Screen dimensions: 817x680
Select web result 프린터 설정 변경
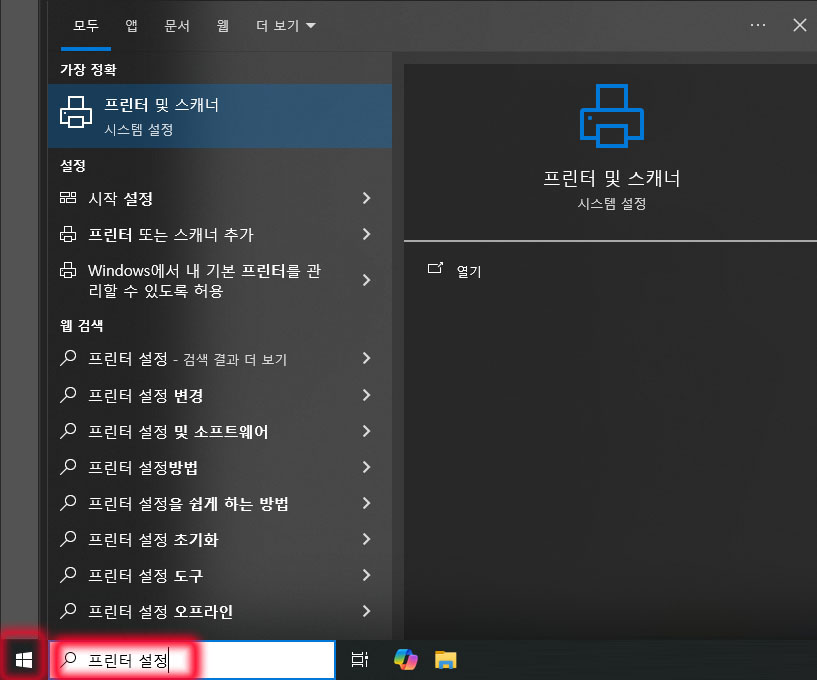click(219, 395)
